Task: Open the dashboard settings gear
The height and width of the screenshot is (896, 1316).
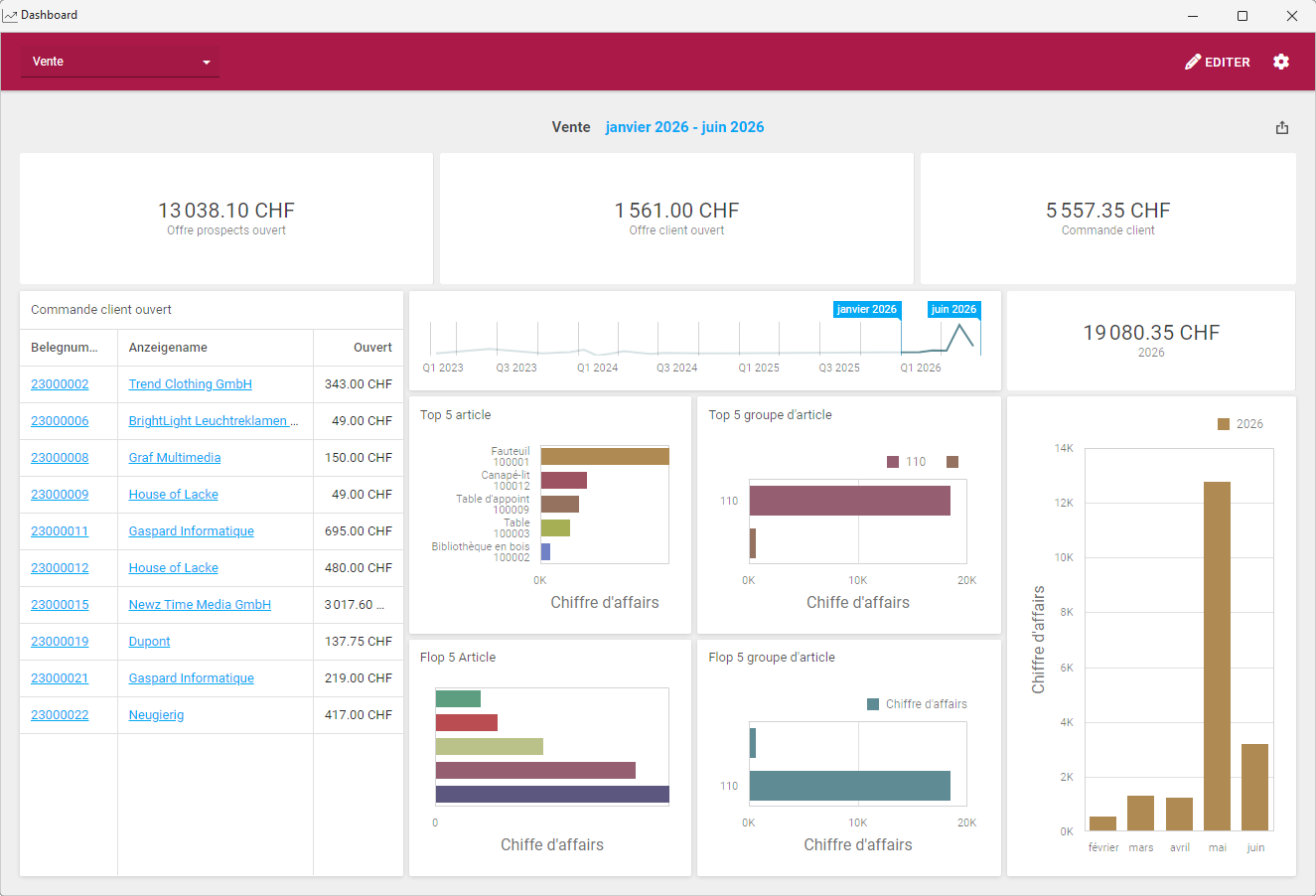Action: pos(1281,62)
